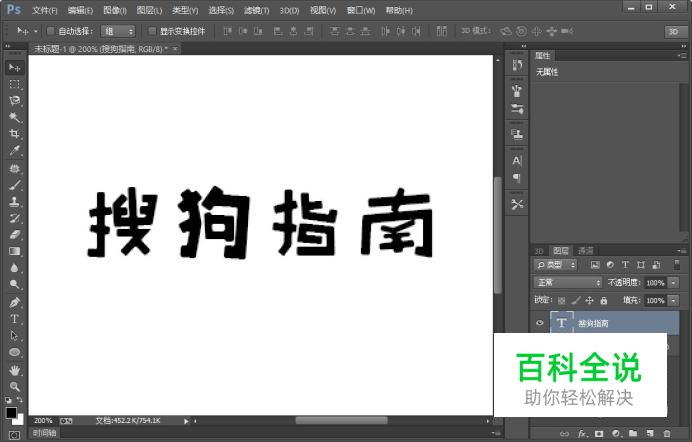Select the Lasso tool
The width and height of the screenshot is (692, 442).
click(14, 101)
